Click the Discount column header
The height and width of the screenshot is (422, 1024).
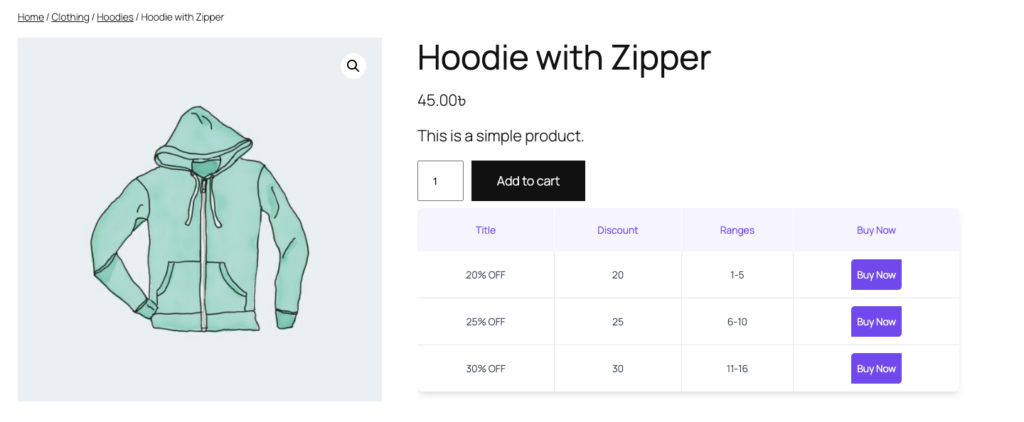[617, 230]
